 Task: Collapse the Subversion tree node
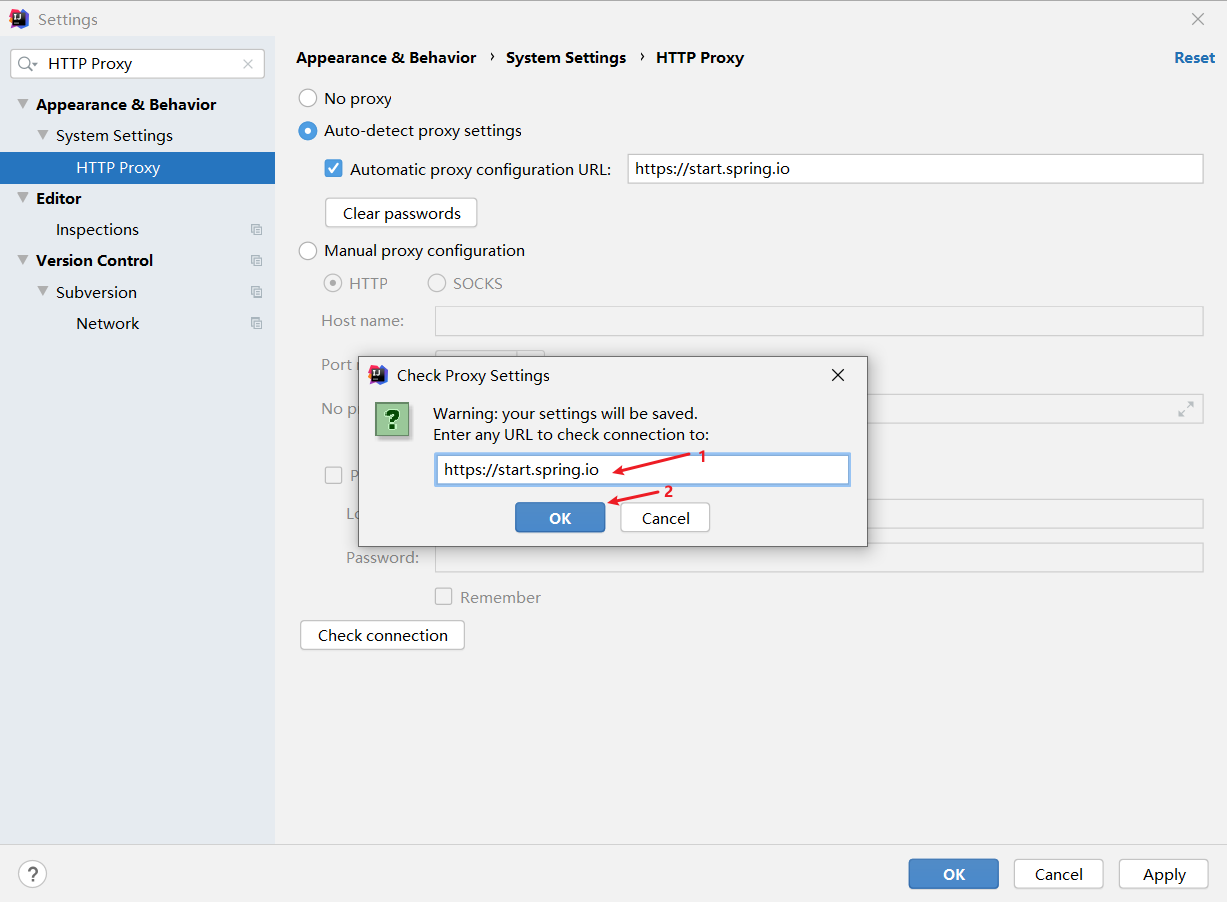click(42, 292)
